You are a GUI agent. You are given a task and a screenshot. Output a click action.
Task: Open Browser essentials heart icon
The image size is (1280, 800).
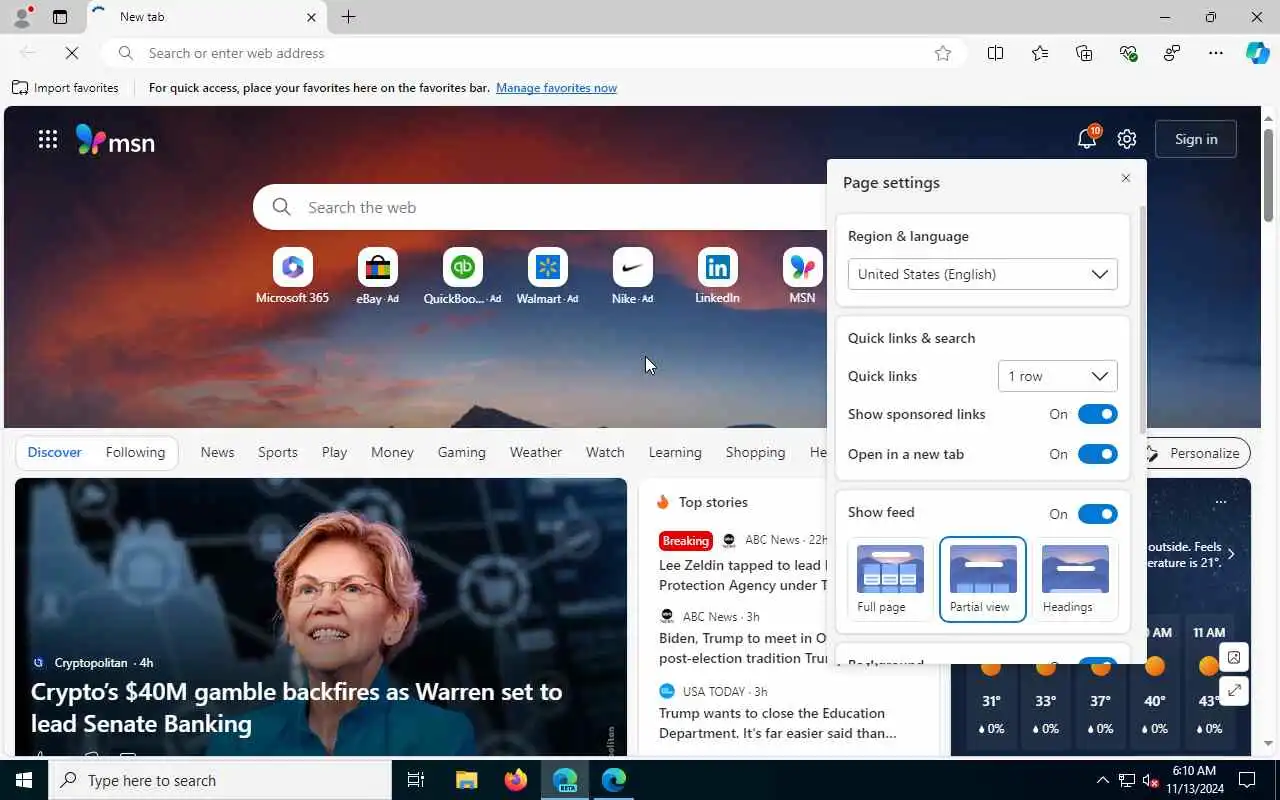(x=1128, y=53)
